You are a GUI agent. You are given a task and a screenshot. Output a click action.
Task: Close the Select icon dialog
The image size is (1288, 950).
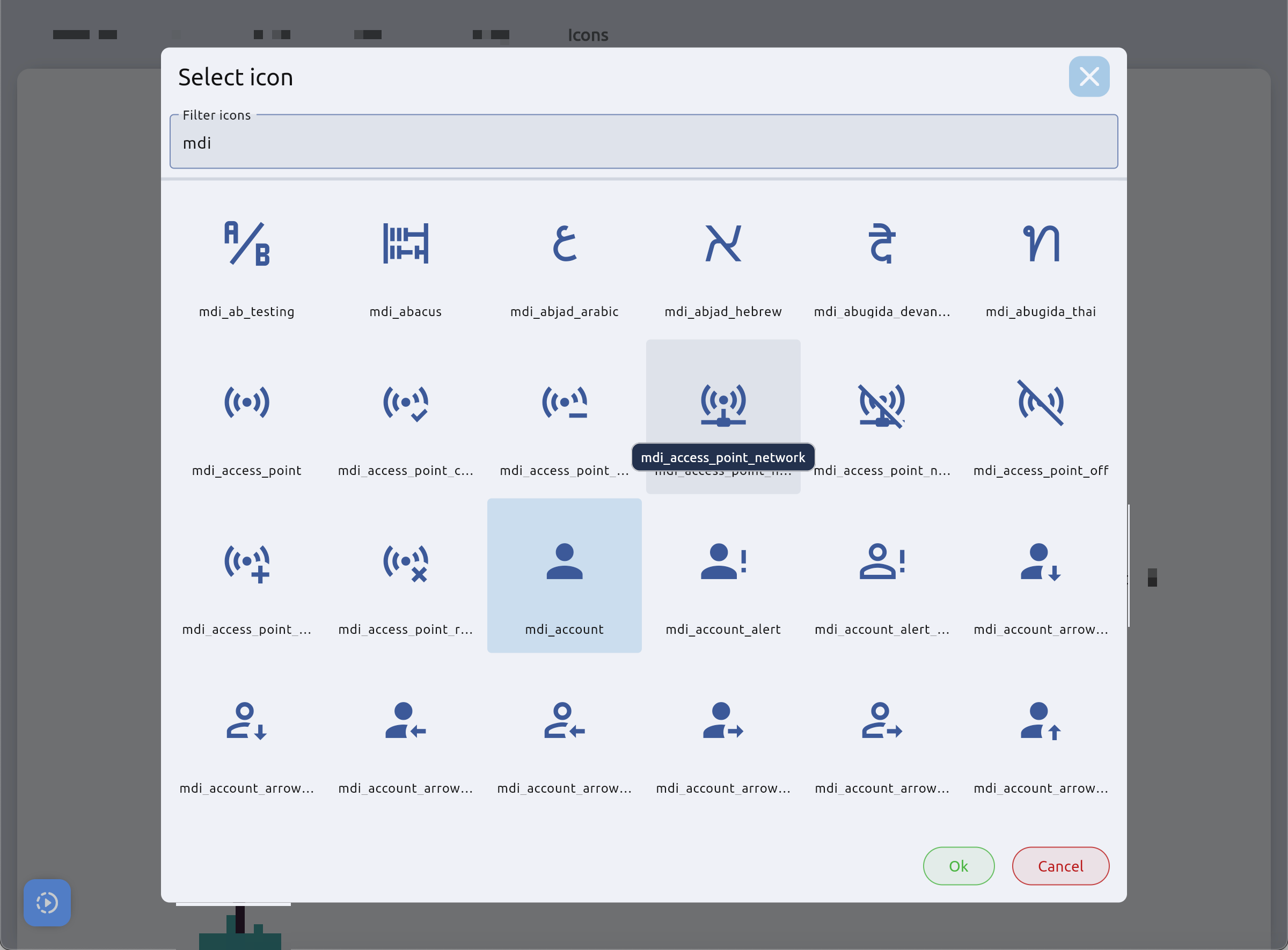[x=1089, y=76]
